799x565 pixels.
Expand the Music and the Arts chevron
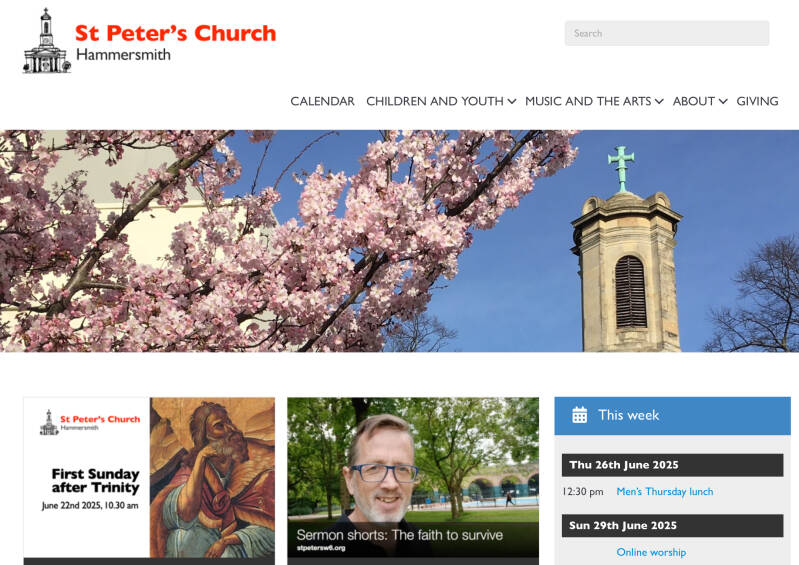(659, 101)
